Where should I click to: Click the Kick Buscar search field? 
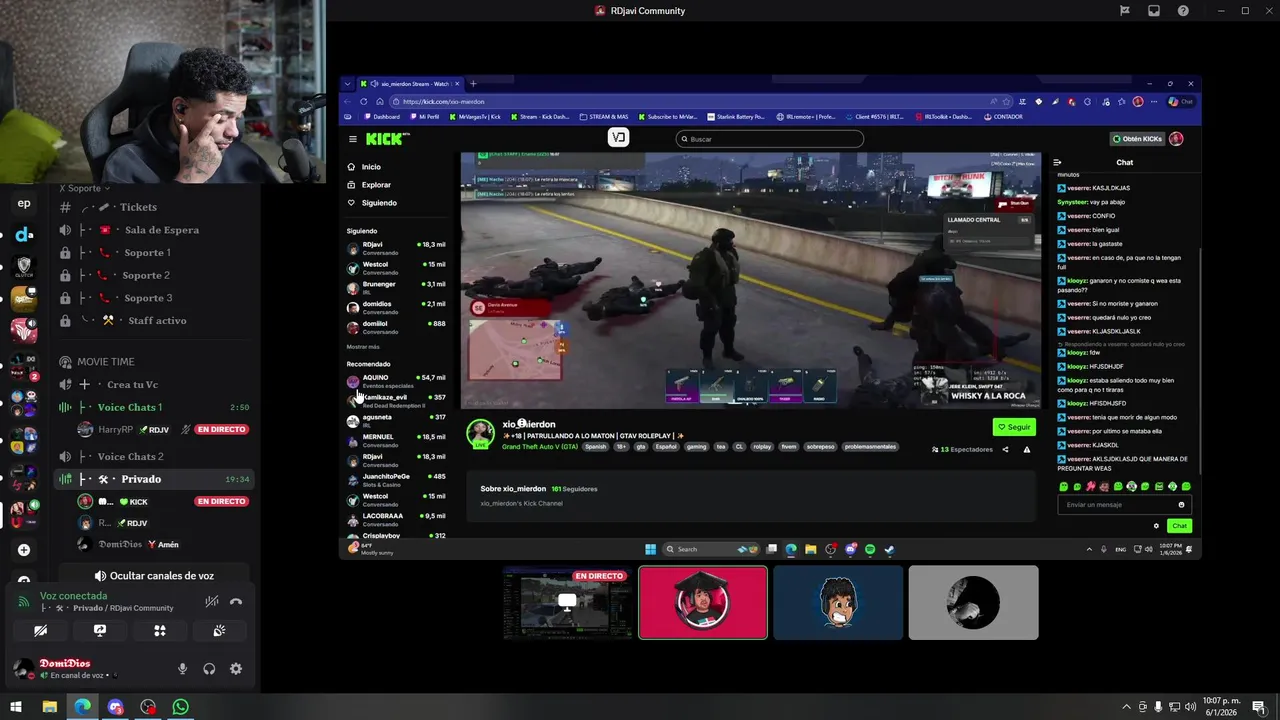click(x=770, y=139)
